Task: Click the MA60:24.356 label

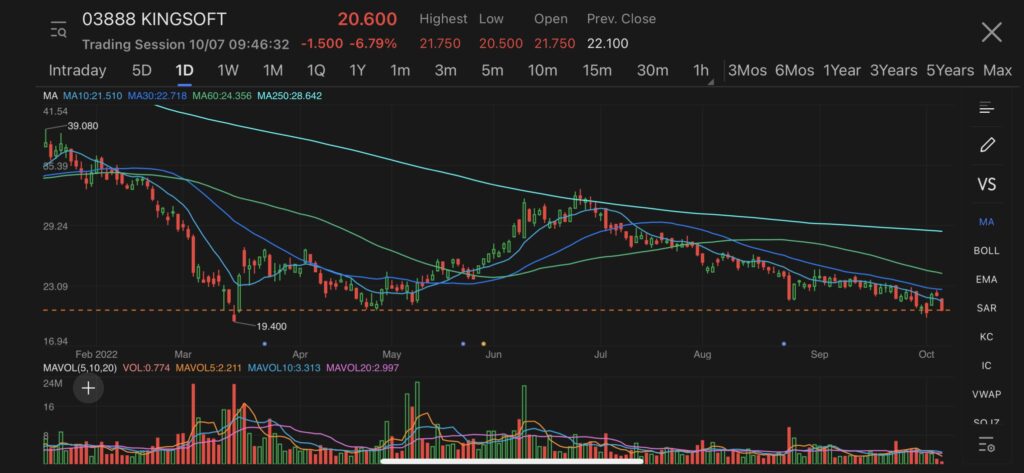Action: [222, 96]
